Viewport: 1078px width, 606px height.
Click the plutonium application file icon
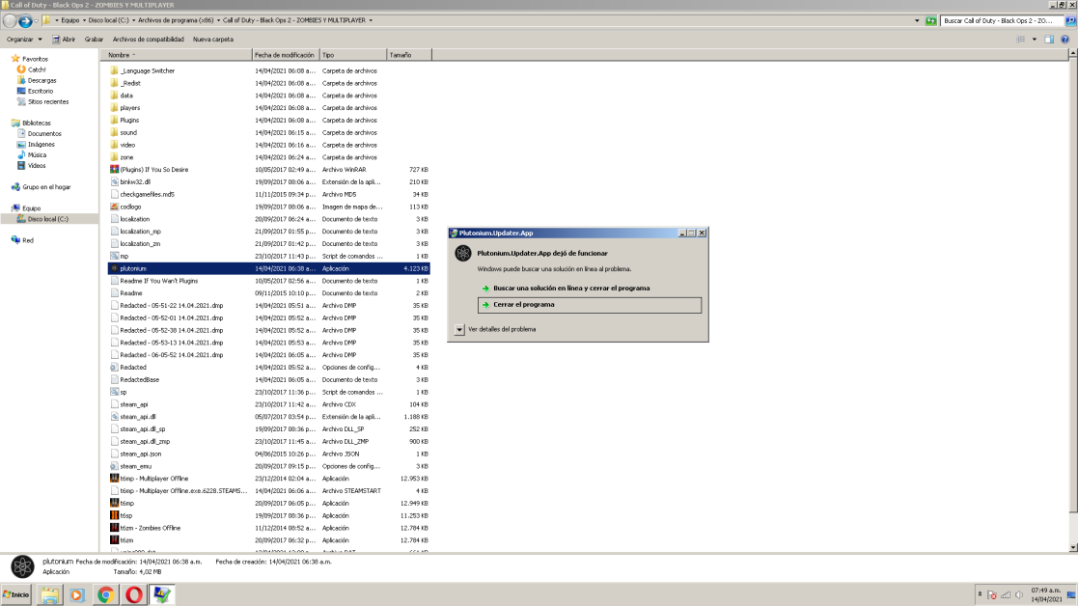114,268
